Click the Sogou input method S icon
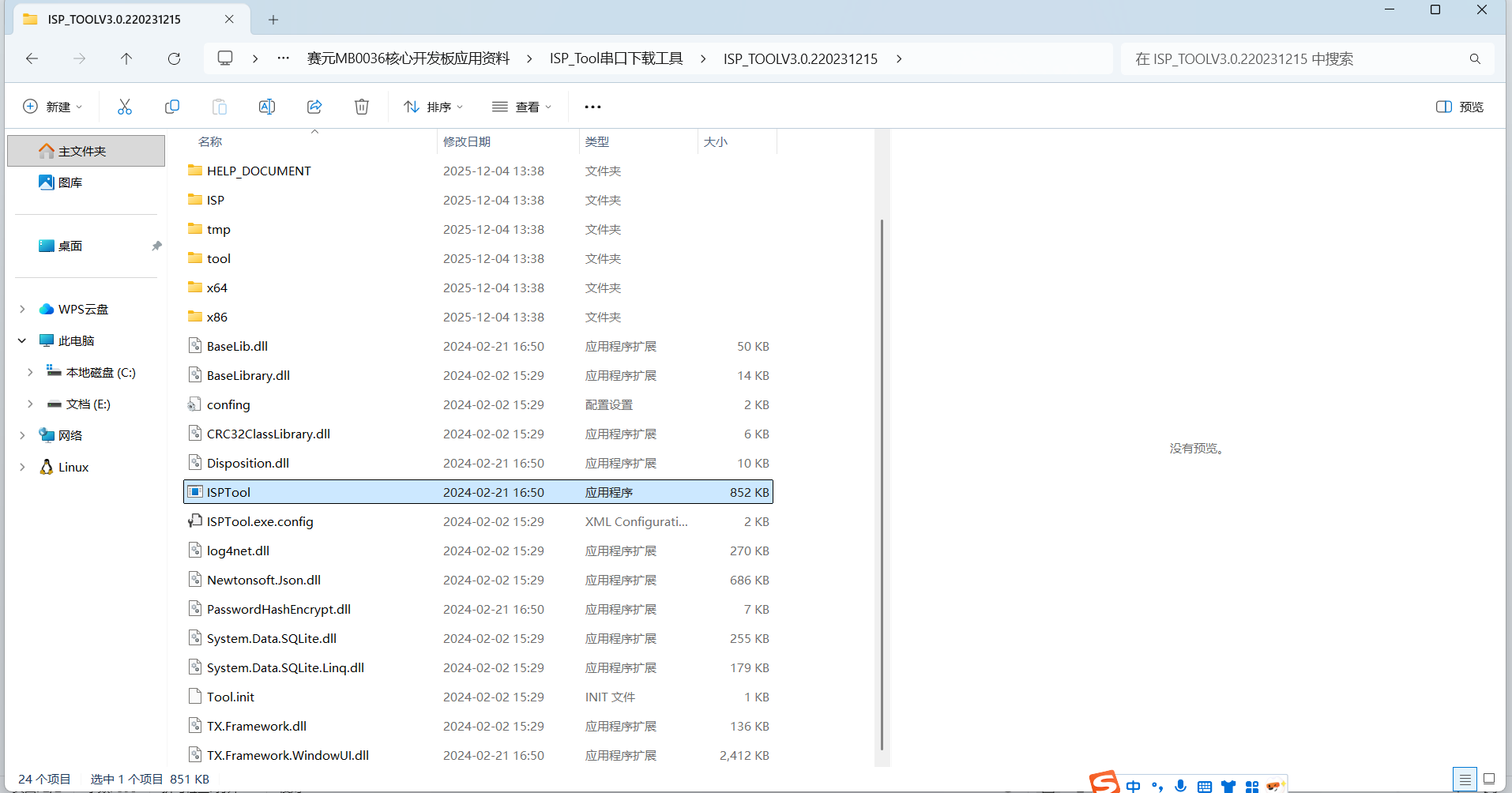 point(1104,782)
